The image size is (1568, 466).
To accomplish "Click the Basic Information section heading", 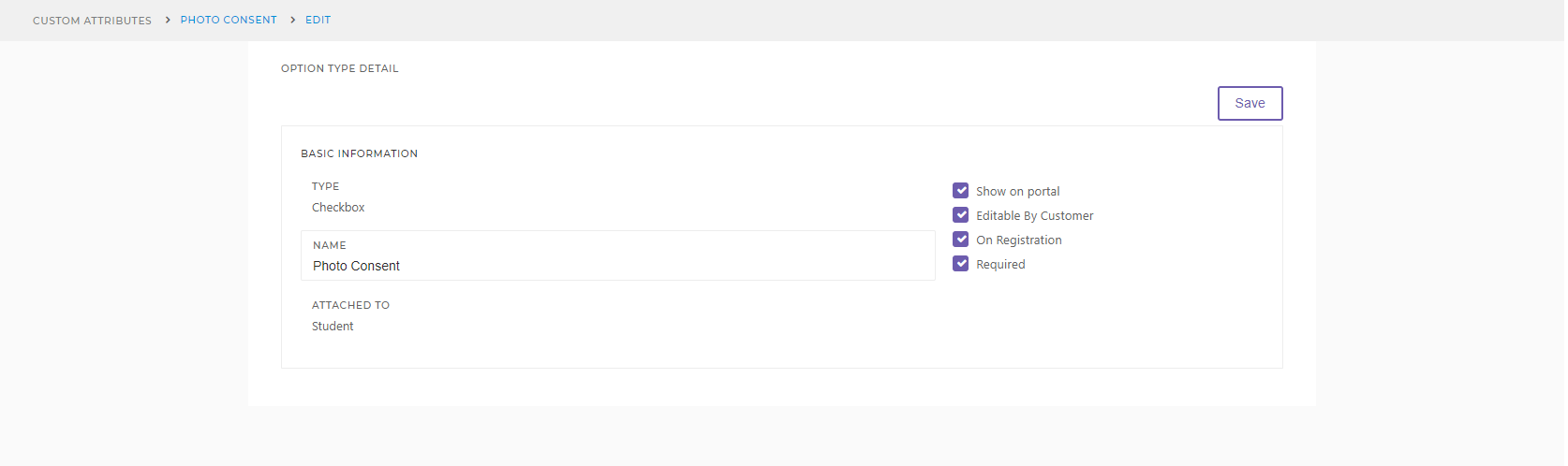I will pyautogui.click(x=359, y=153).
